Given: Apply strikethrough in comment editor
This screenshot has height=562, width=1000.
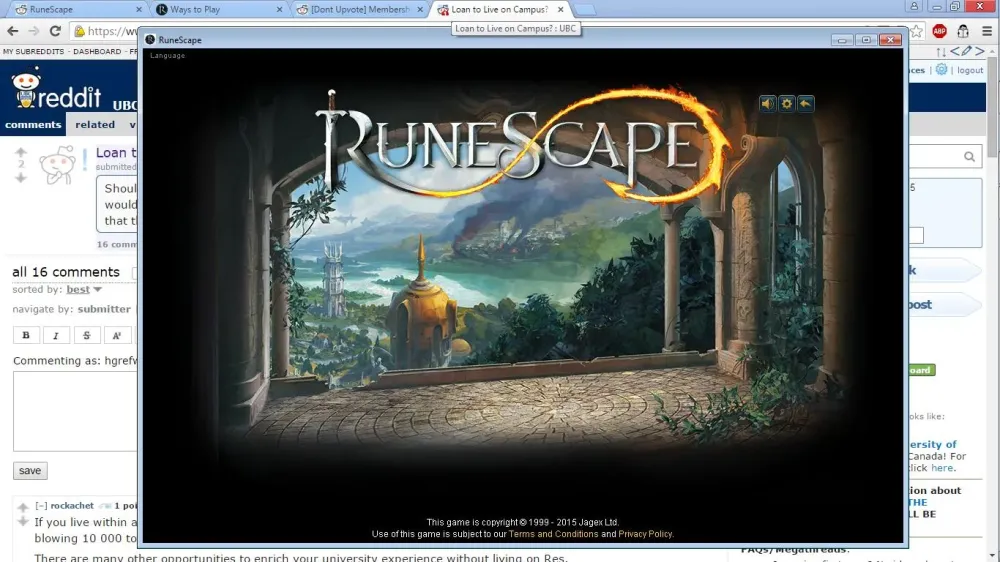Looking at the screenshot, I should (x=87, y=335).
